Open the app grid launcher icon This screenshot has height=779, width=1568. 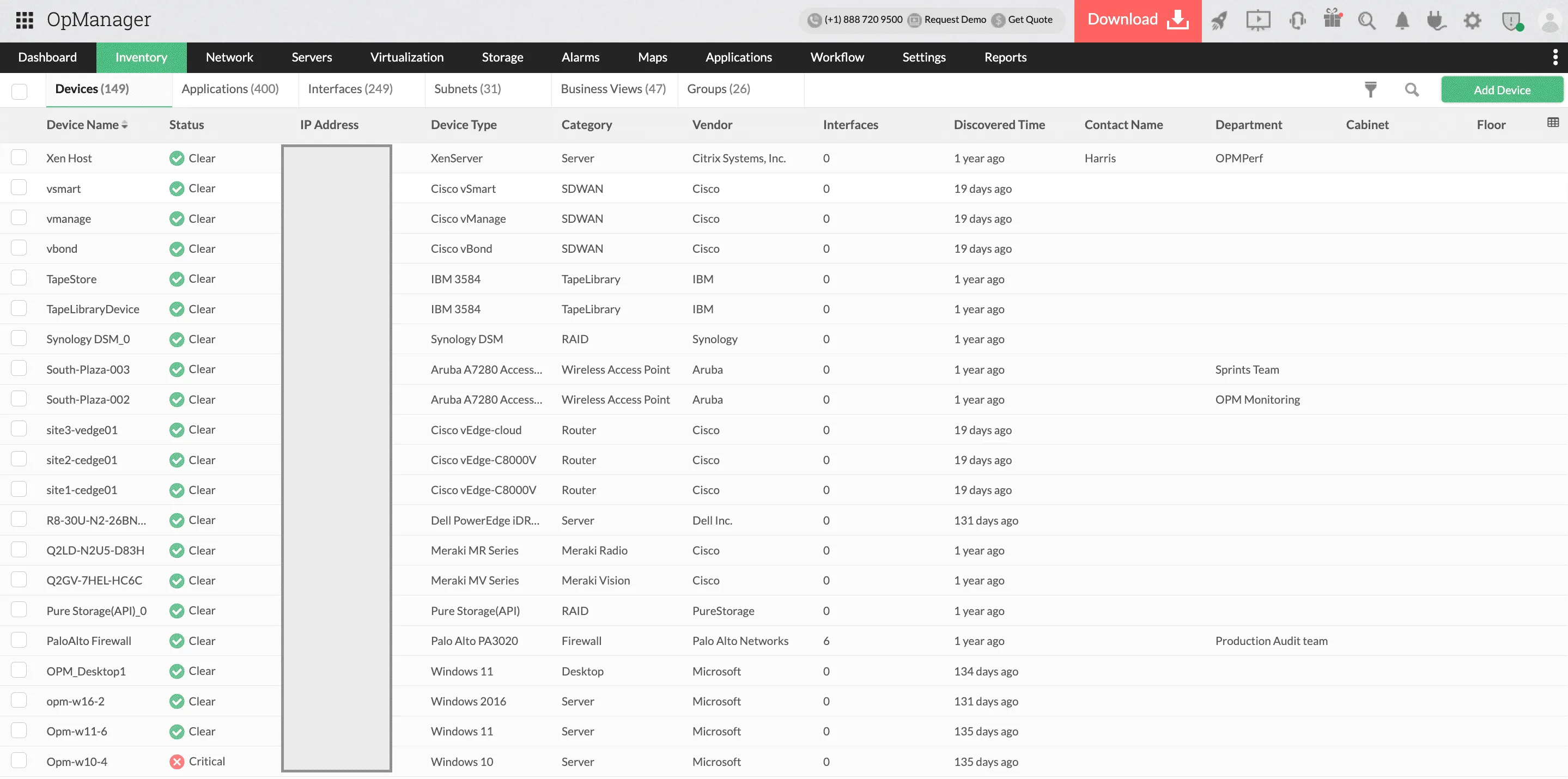point(25,20)
